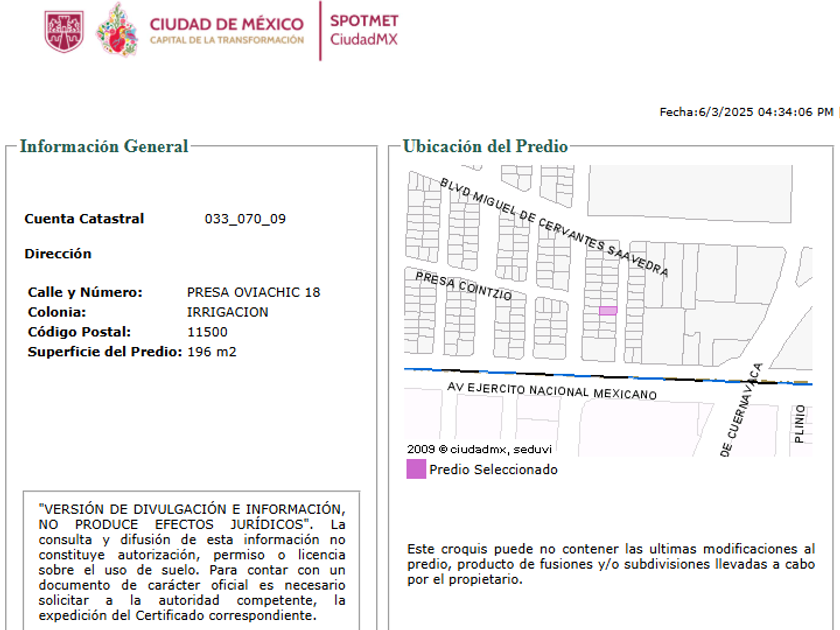Click the Calle y Número label

pos(85,292)
